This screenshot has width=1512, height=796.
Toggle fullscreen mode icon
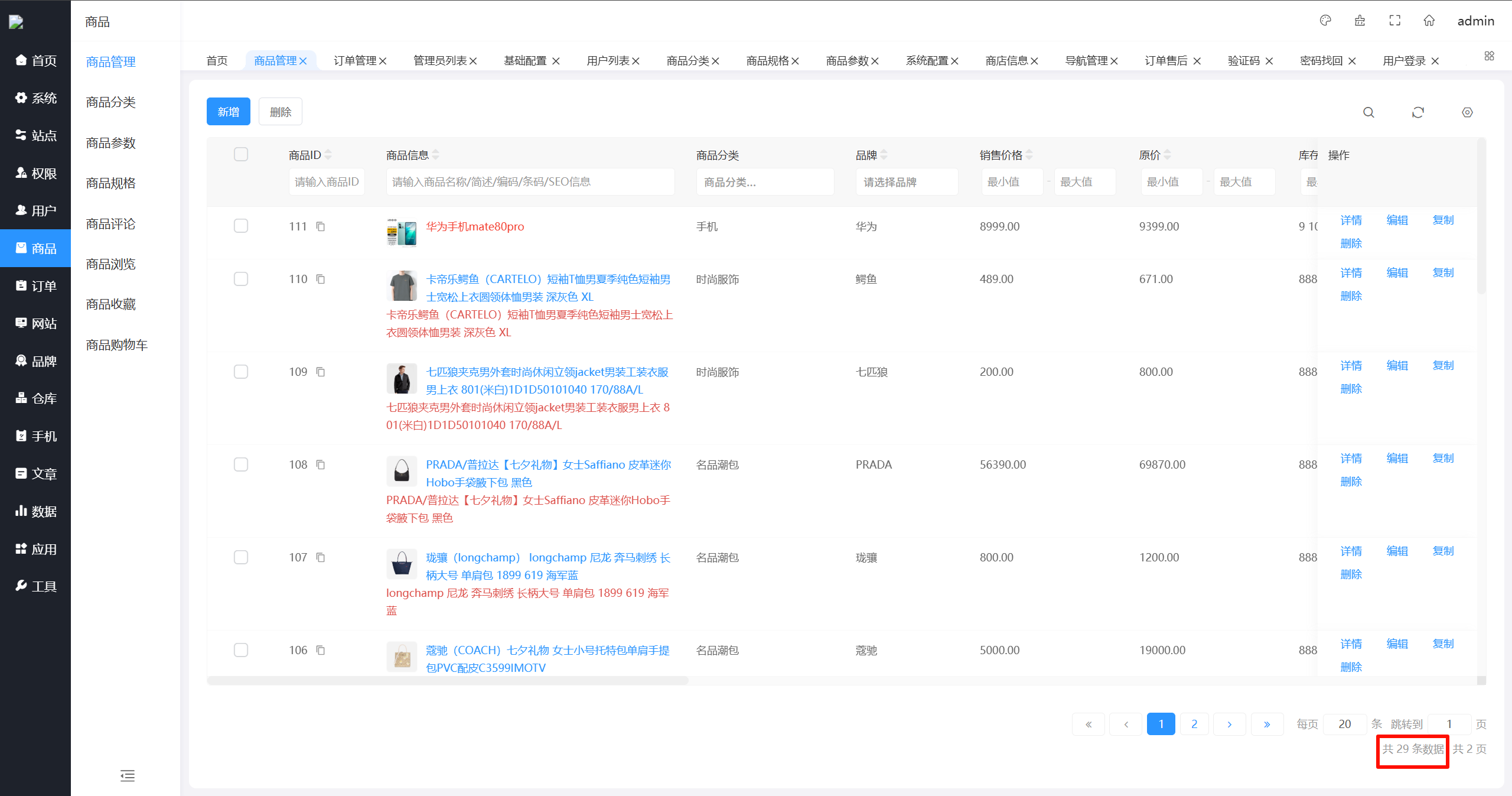(1395, 21)
